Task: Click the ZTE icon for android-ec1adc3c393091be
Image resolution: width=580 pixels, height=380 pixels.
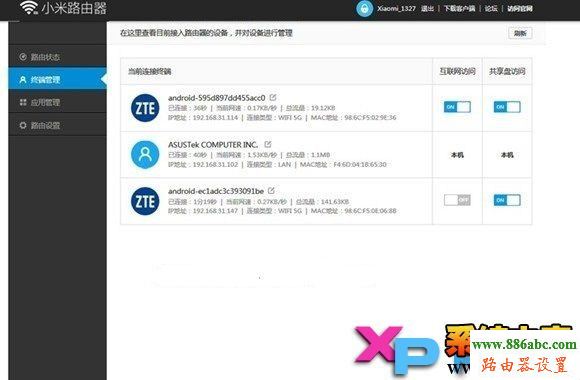Action: point(145,201)
